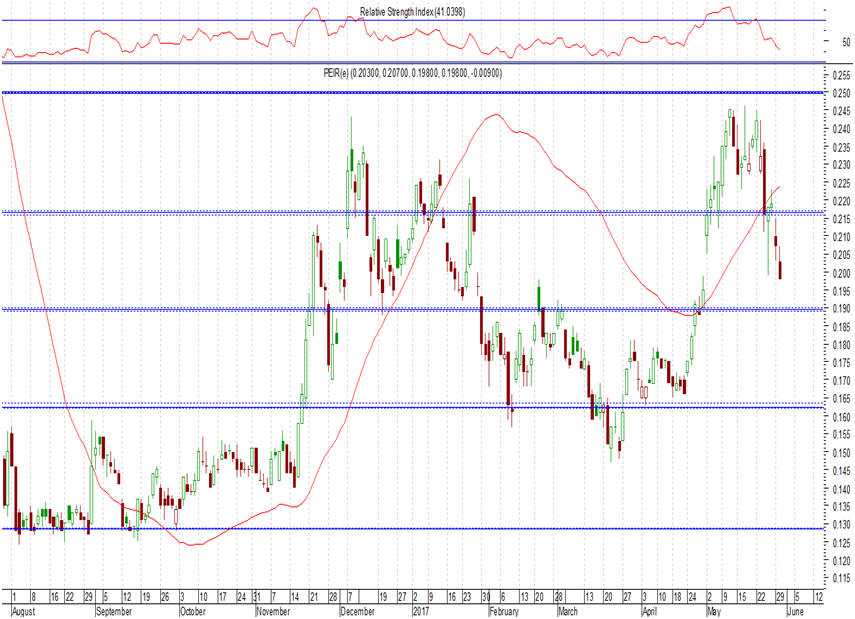Click the 0.250 price axis label
This screenshot has width=855, height=619.
coord(841,93)
